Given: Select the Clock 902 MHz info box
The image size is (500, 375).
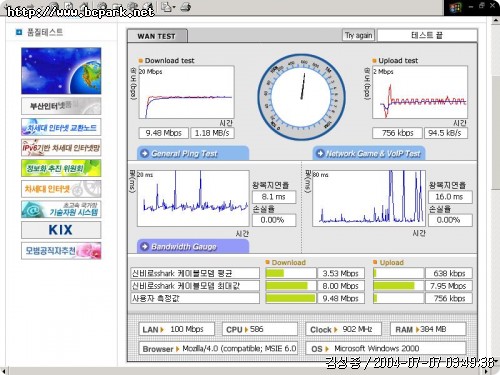Looking at the screenshot, I should (344, 329).
